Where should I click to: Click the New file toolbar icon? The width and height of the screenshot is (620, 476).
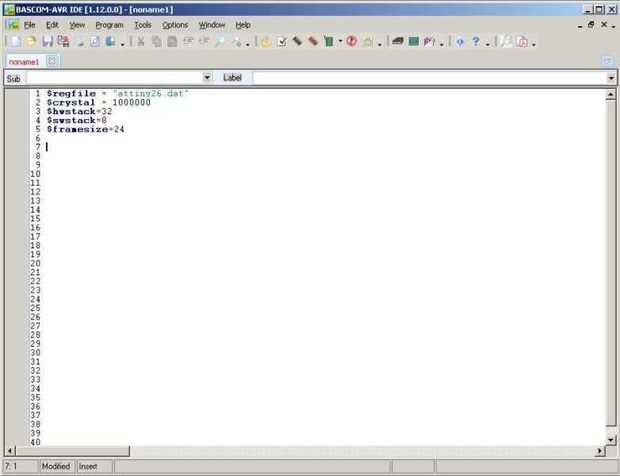click(16, 42)
